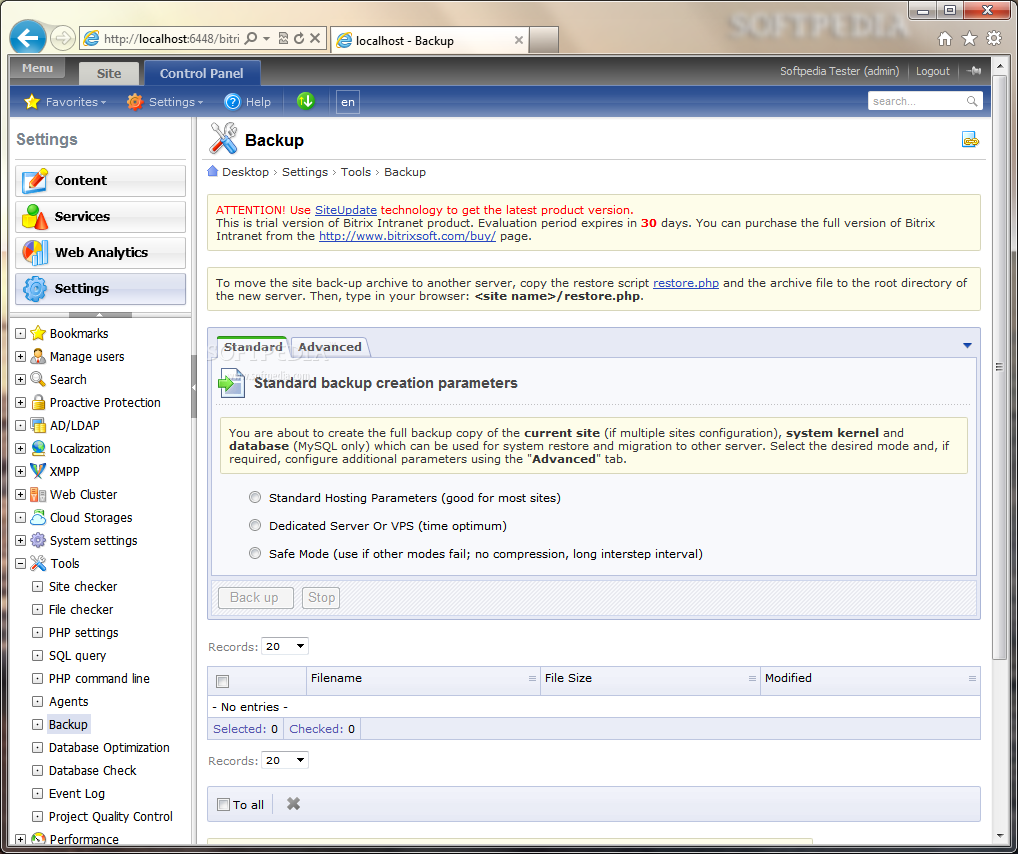Viewport: 1018px width, 854px height.
Task: Click the Web Cluster icon
Action: [x=38, y=494]
